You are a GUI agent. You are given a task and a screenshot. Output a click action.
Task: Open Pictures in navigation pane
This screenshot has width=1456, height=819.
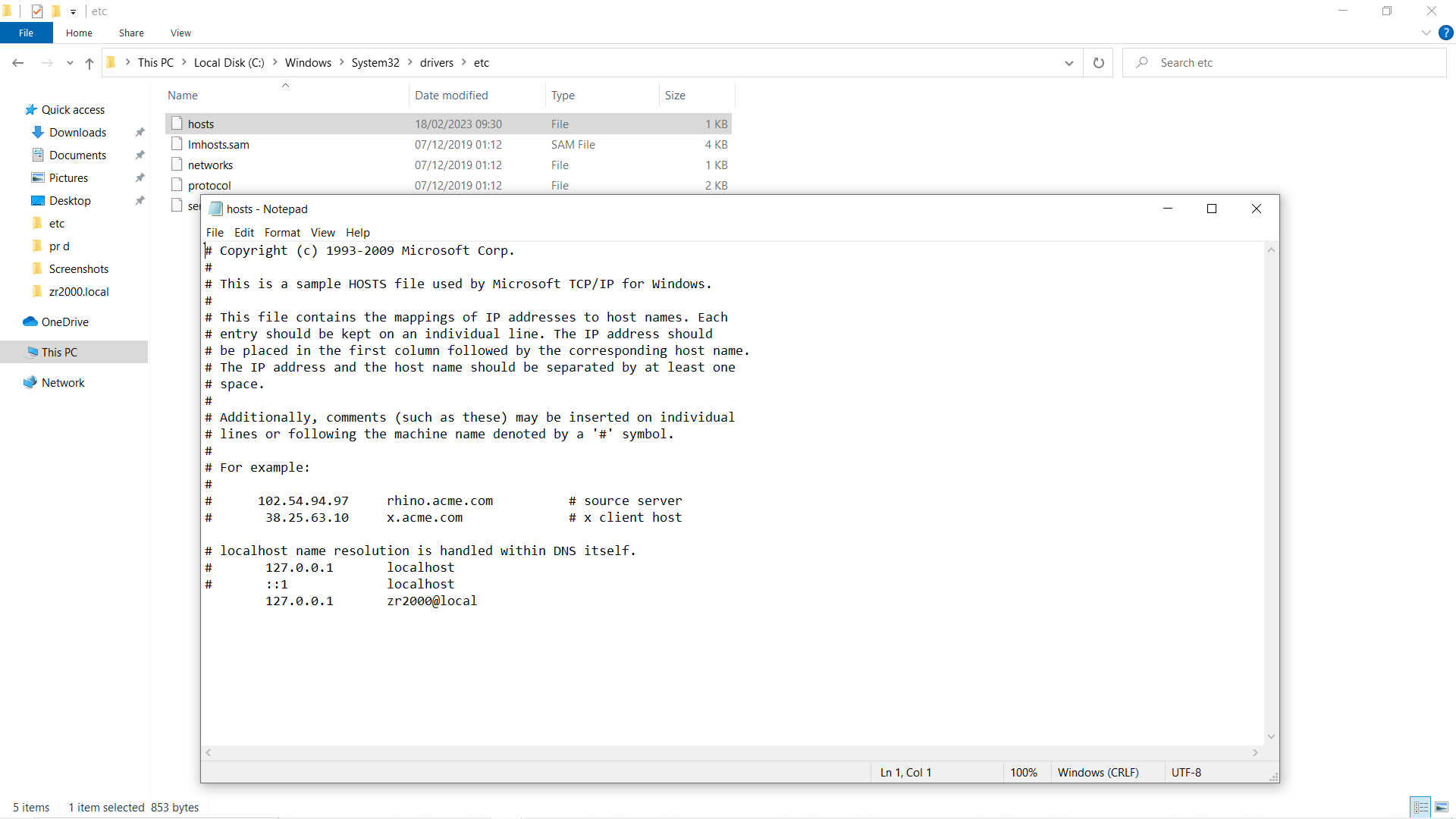(x=68, y=178)
